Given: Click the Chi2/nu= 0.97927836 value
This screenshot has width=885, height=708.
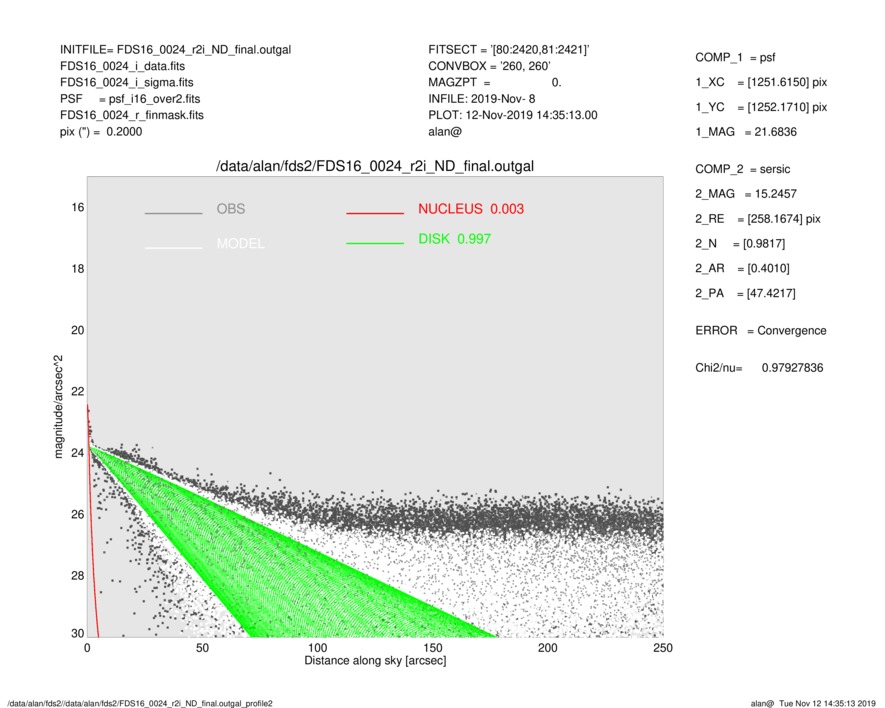Looking at the screenshot, I should 759,368.
